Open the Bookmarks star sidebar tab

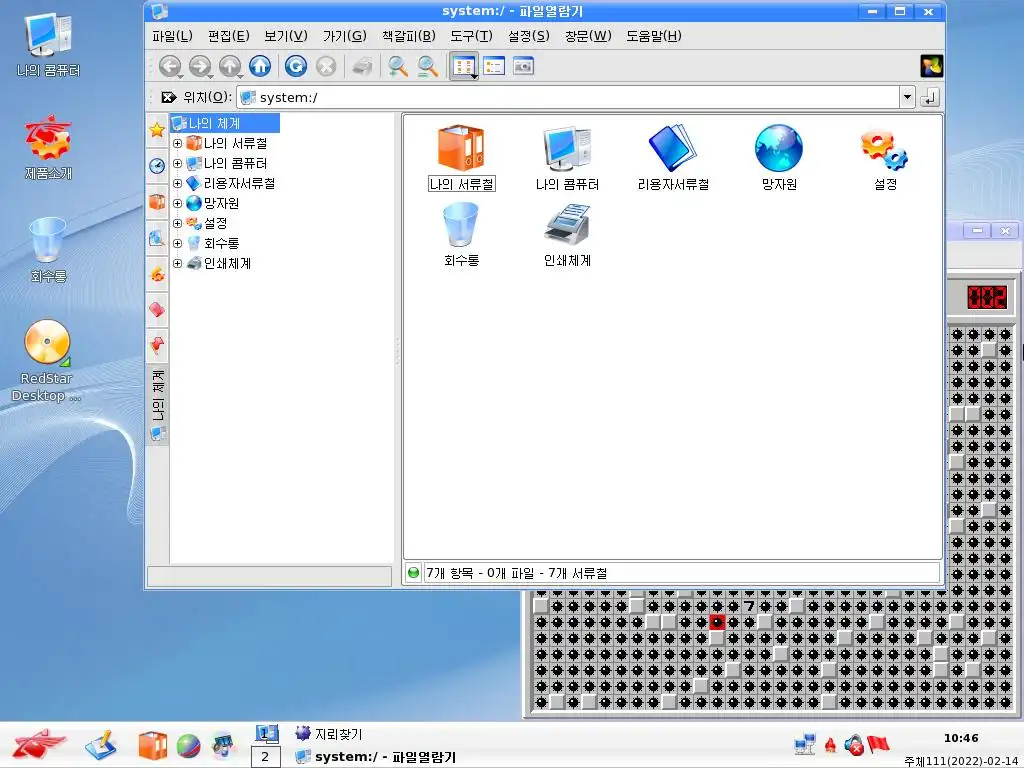[x=157, y=130]
